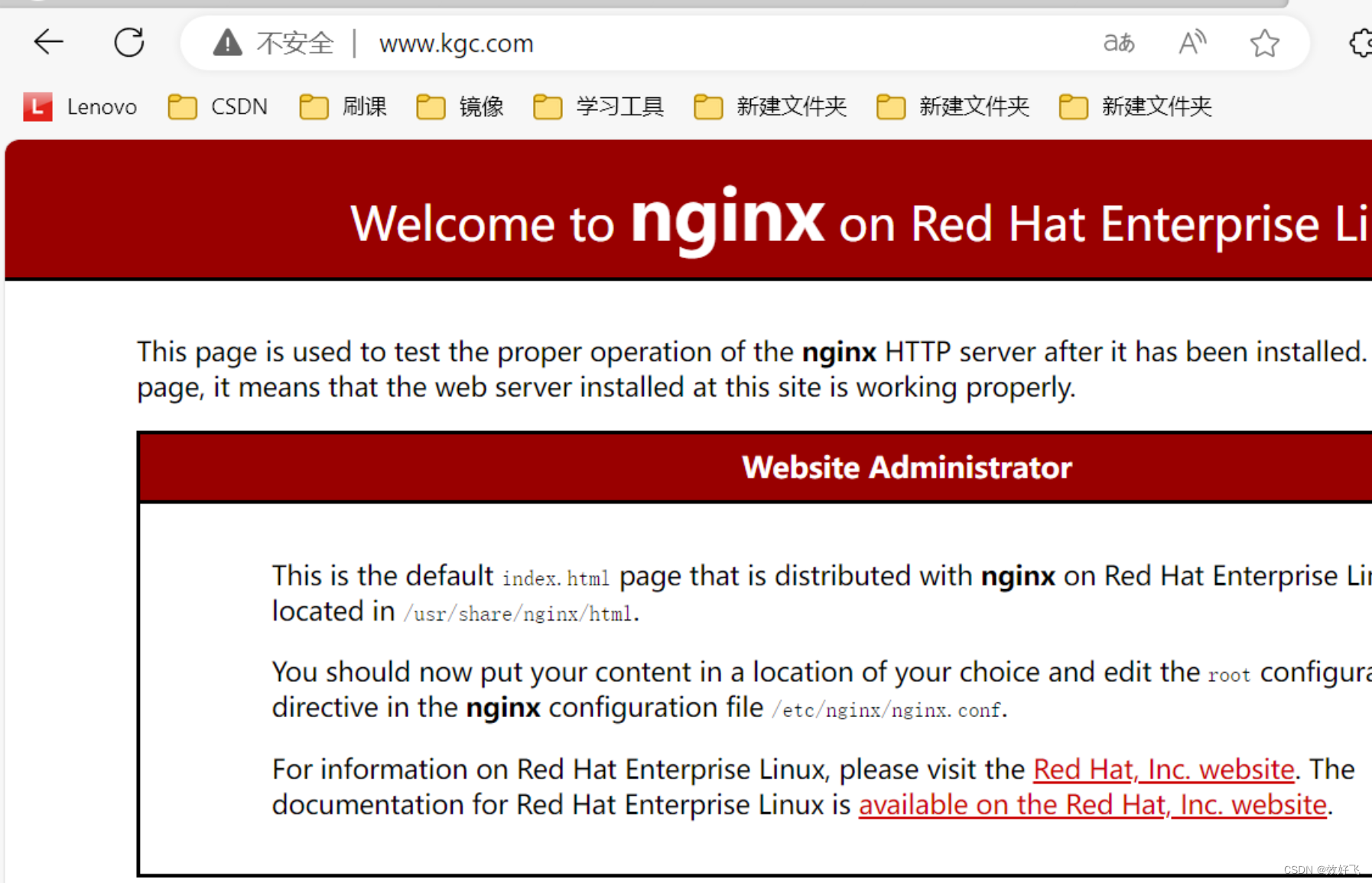The image size is (1372, 883).
Task: Open the first 新建文件夹 bookmarks folder
Action: (771, 106)
